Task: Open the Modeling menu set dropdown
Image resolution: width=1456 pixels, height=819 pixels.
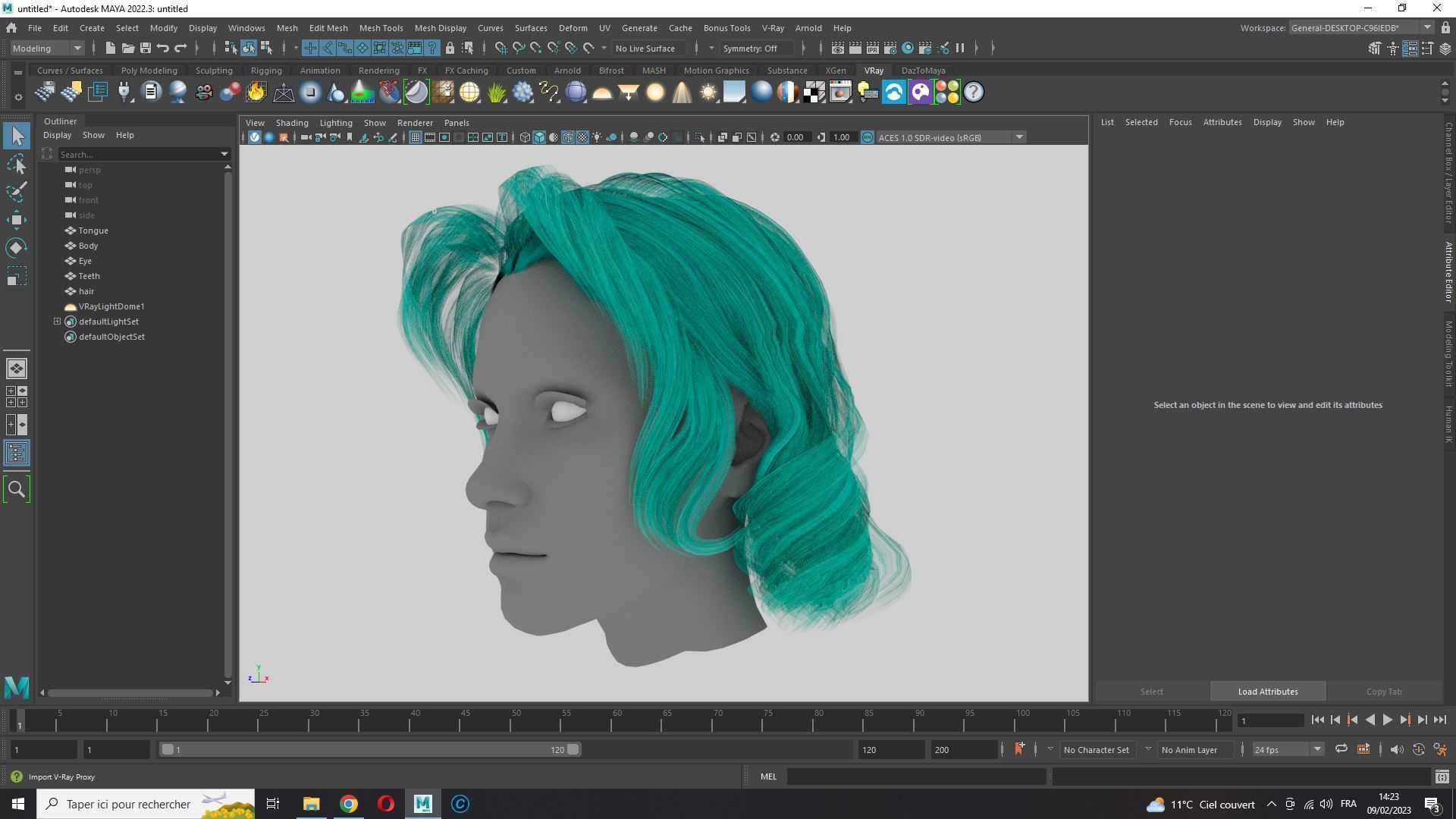Action: (46, 48)
